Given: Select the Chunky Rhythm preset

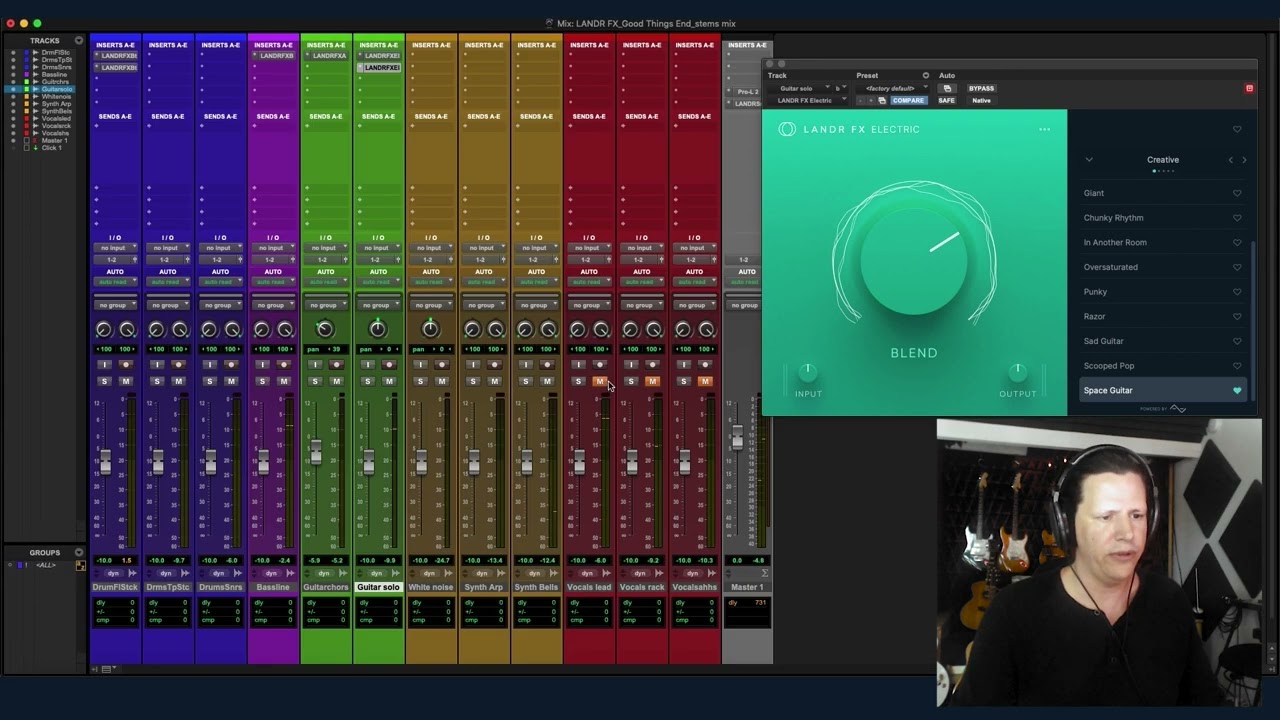Looking at the screenshot, I should click(x=1113, y=218).
